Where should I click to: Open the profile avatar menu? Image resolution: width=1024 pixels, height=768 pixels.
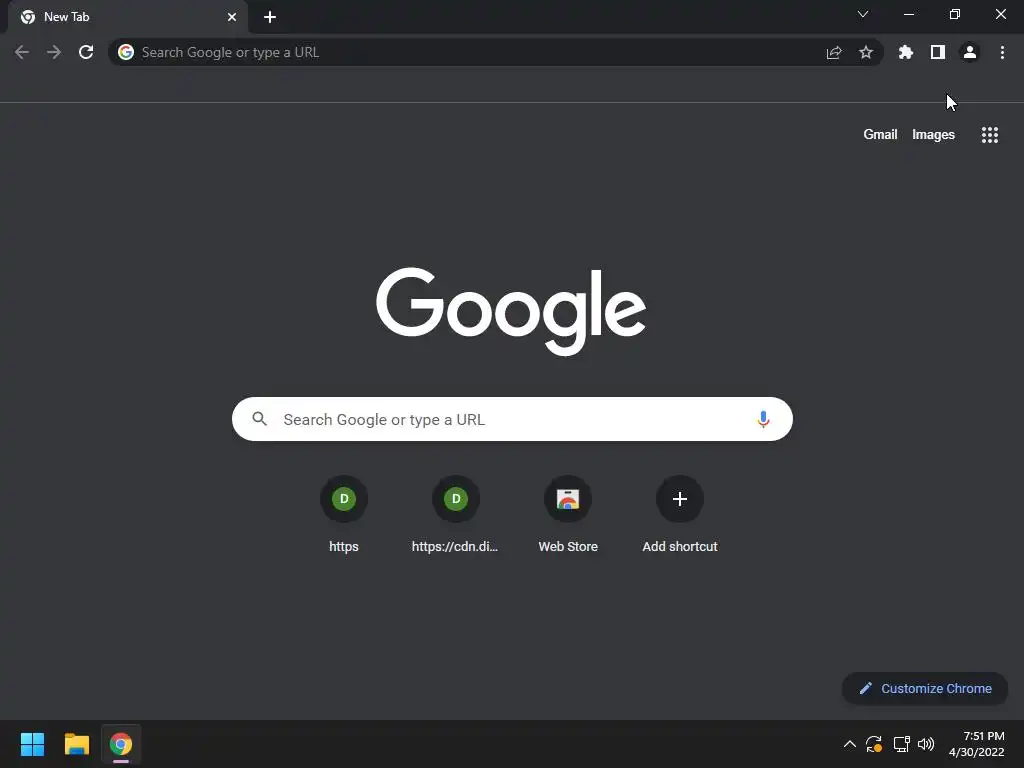(970, 52)
